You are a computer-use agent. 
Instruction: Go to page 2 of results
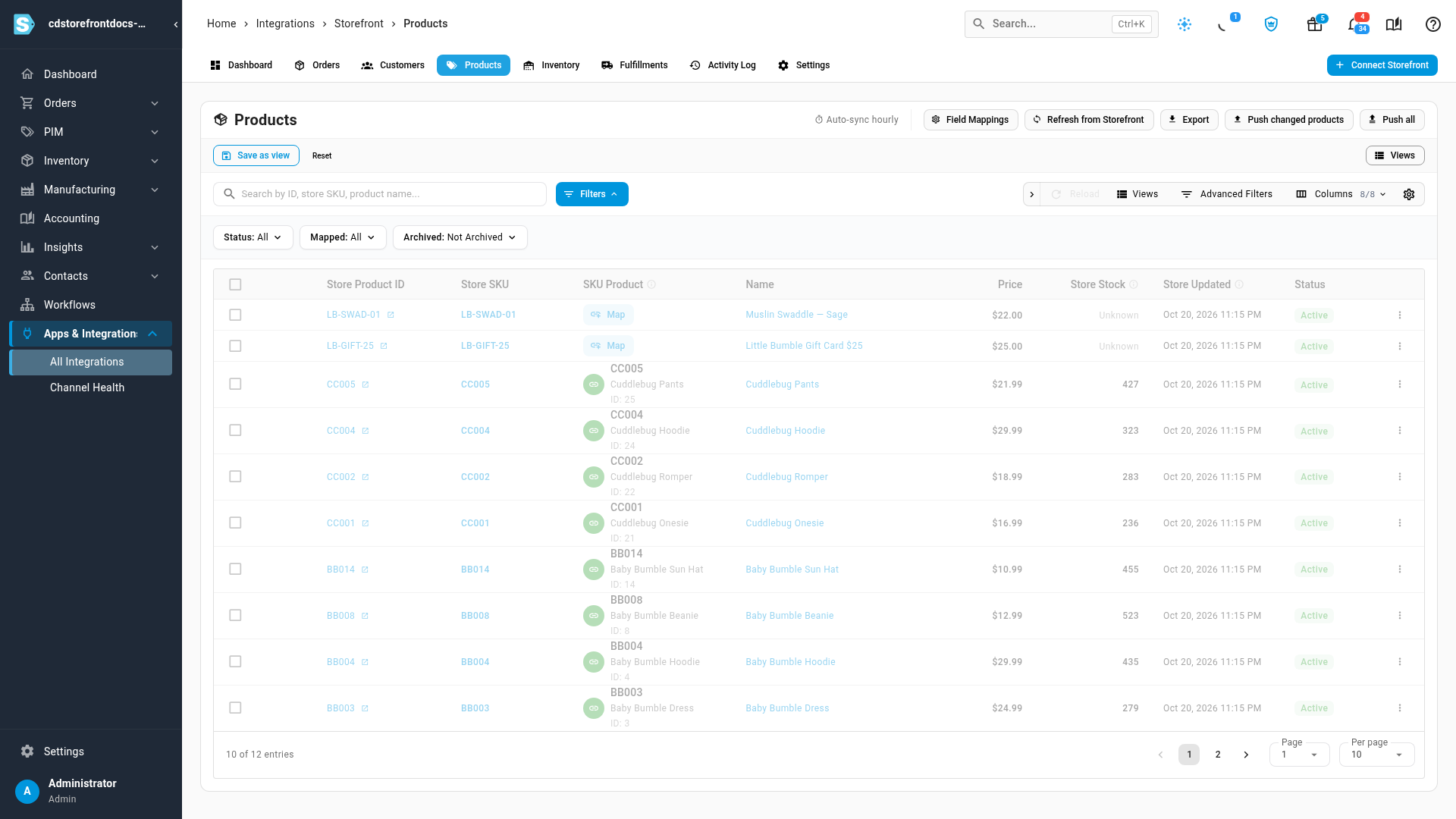click(1218, 755)
